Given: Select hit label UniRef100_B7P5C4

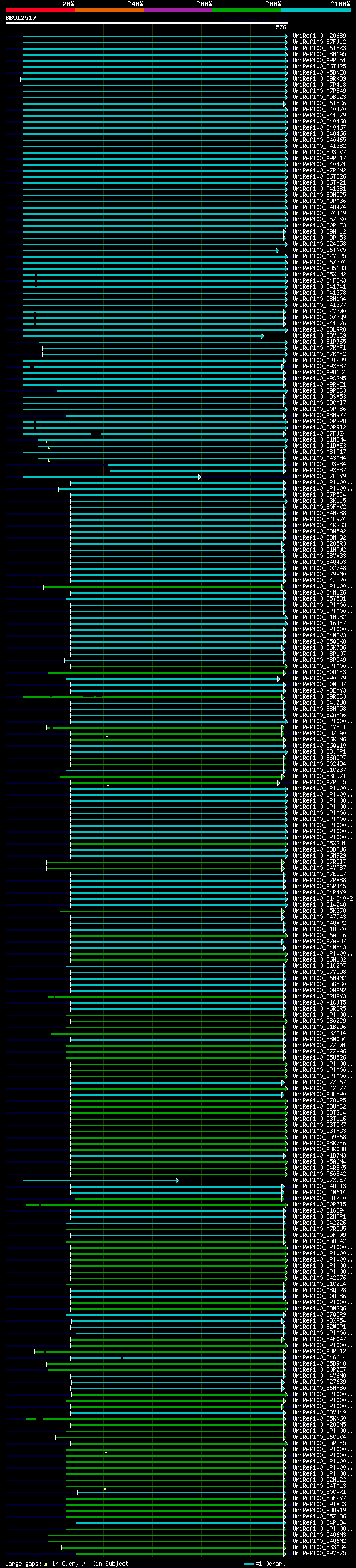Looking at the screenshot, I should (319, 495).
